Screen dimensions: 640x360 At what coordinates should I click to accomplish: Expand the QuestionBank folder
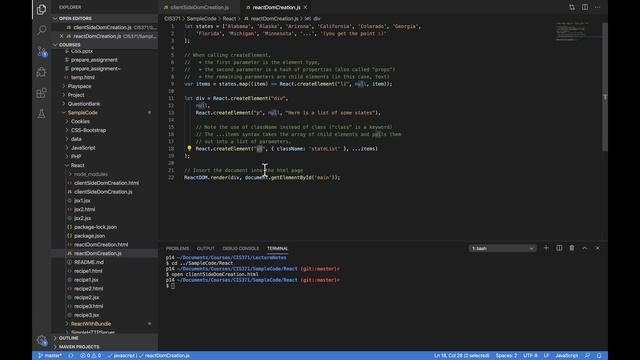[84, 104]
